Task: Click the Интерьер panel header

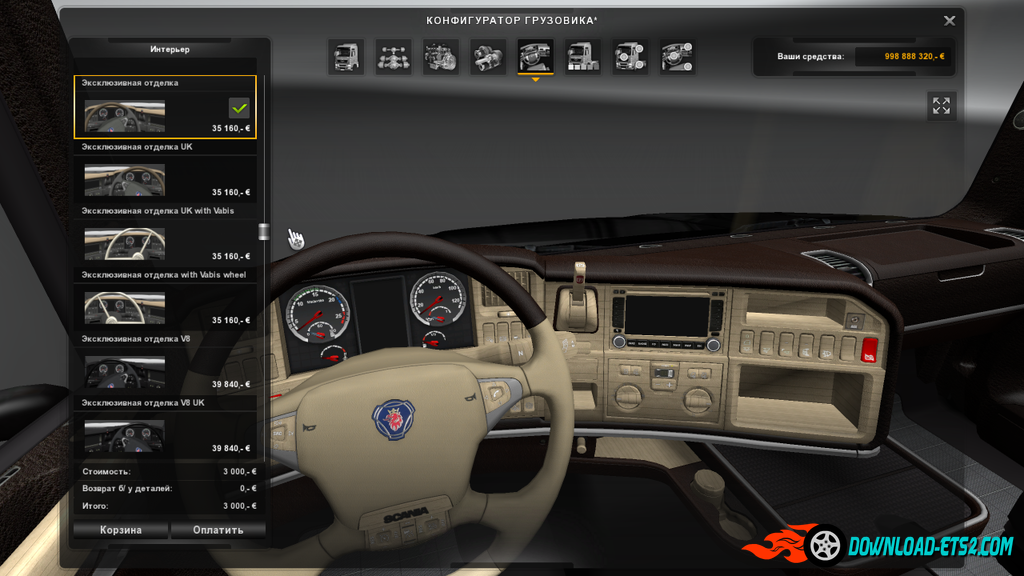Action: pyautogui.click(x=170, y=49)
